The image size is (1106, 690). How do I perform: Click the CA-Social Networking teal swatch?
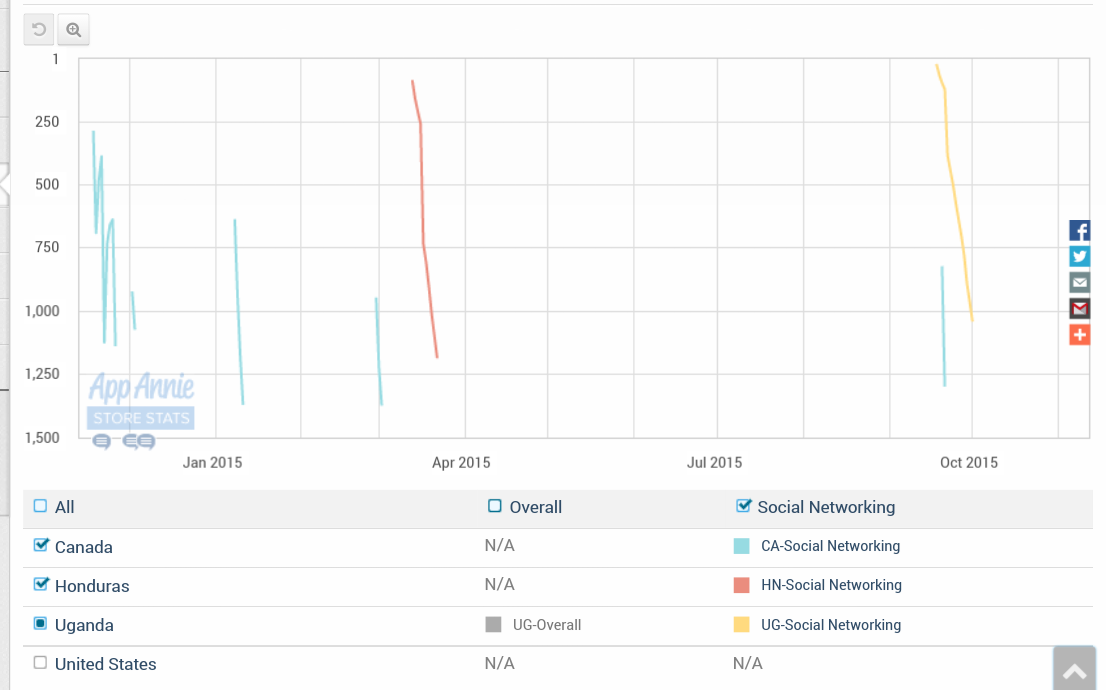(x=741, y=546)
